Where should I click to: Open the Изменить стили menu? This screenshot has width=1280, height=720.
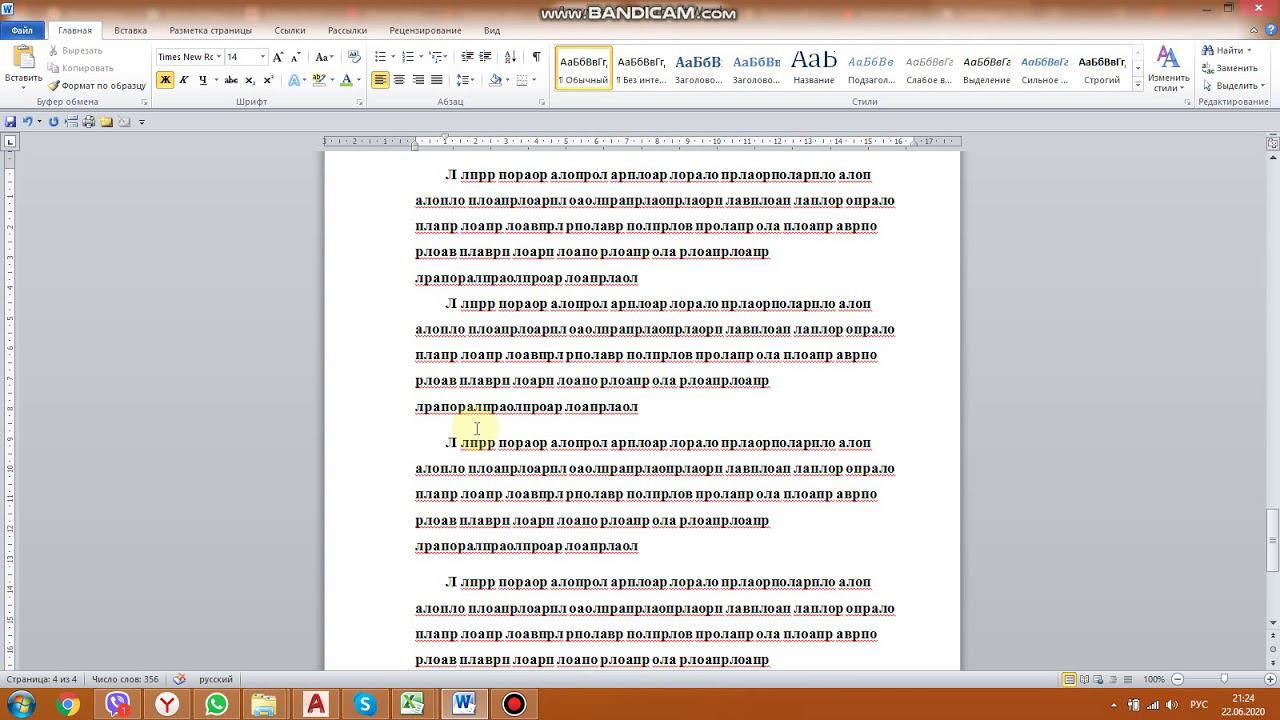(1168, 69)
